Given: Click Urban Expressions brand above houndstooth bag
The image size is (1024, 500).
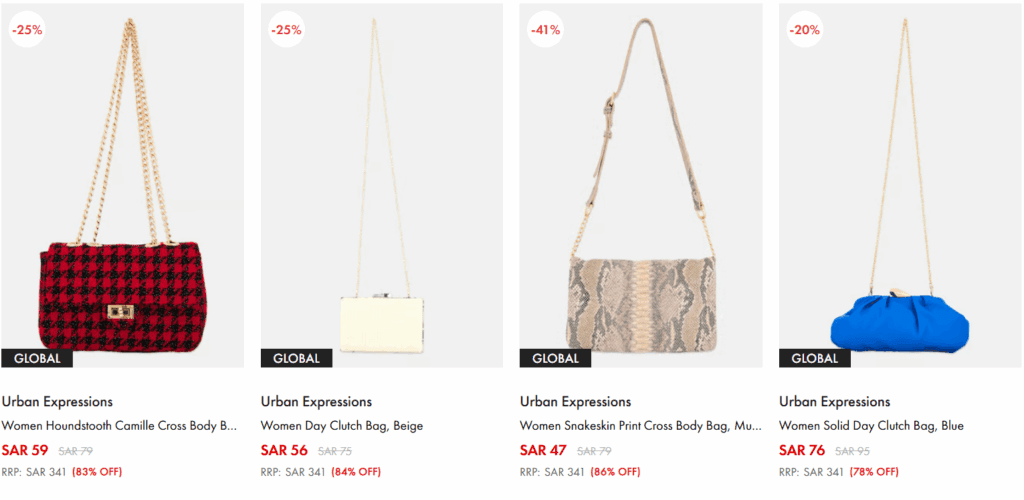Looking at the screenshot, I should click(x=57, y=402).
